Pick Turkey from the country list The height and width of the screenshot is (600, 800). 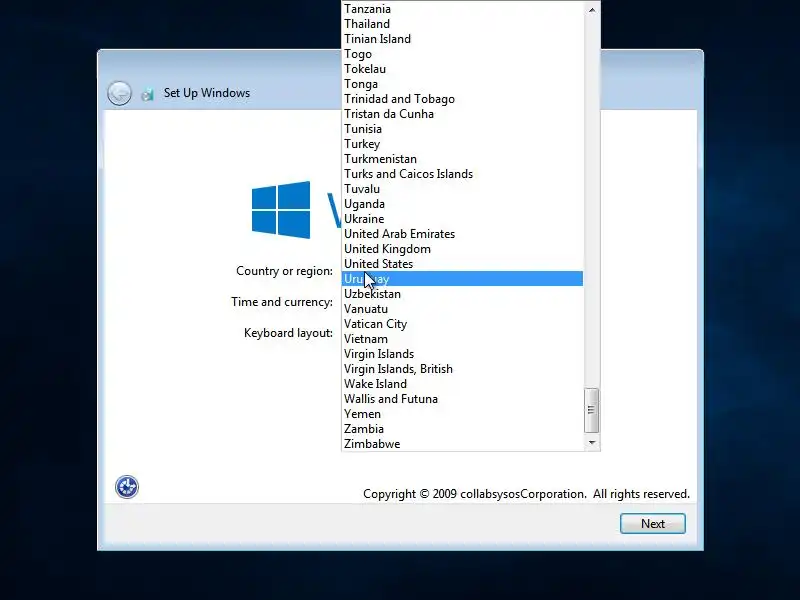[462, 144]
